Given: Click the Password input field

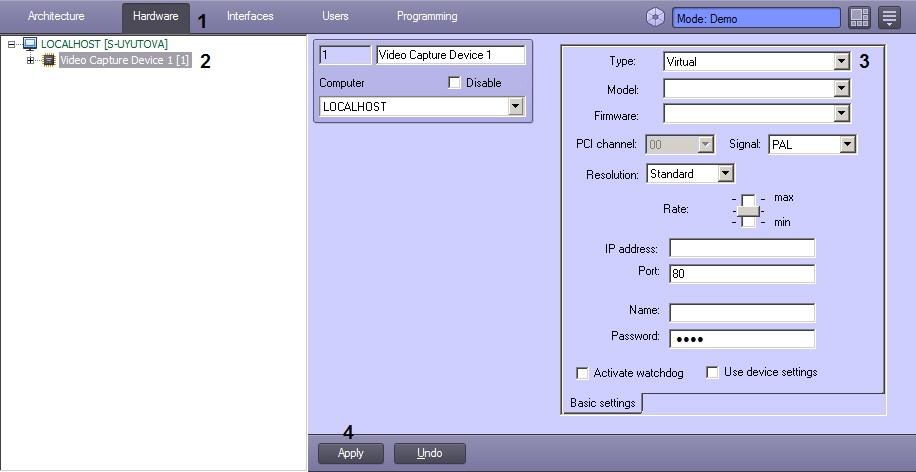Looking at the screenshot, I should (x=742, y=339).
